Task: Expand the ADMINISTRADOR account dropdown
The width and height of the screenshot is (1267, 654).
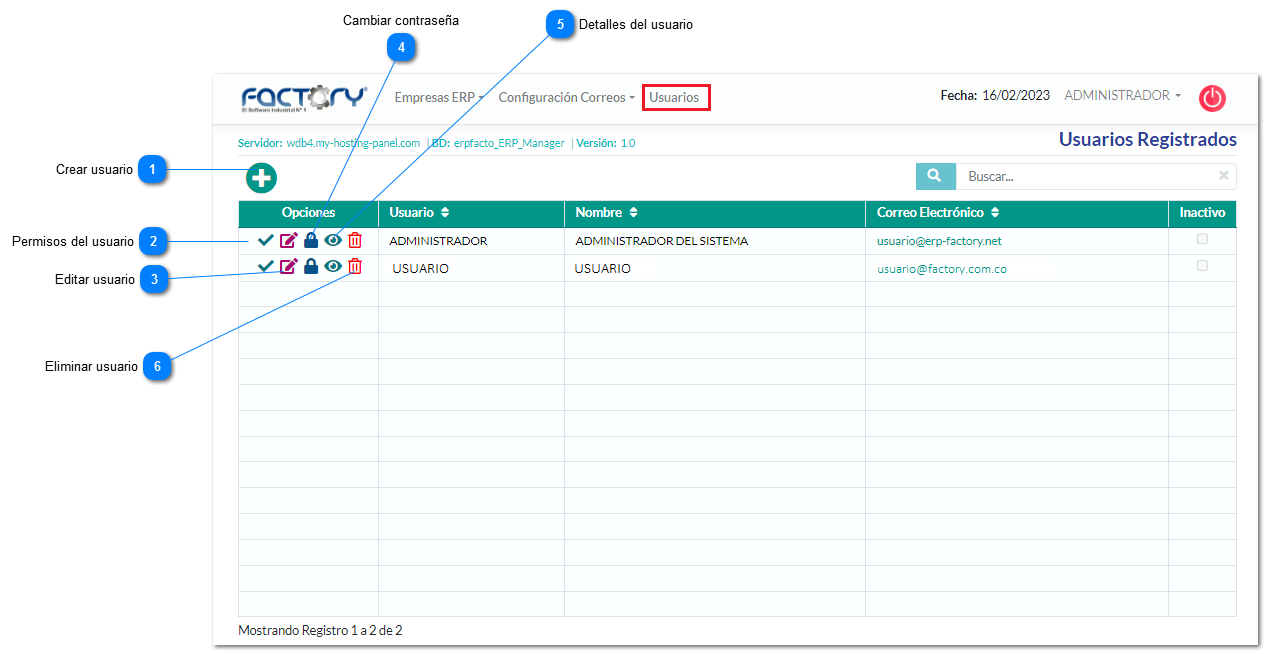Action: [x=1122, y=96]
